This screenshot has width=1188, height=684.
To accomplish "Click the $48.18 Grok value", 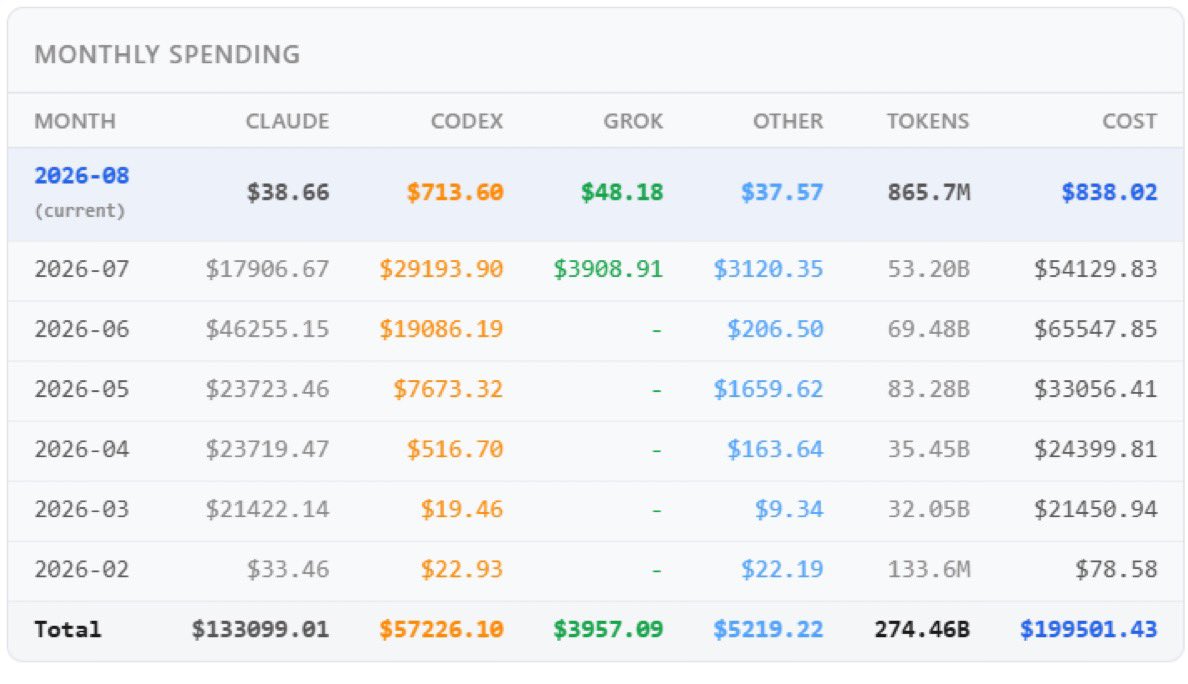I will point(622,192).
